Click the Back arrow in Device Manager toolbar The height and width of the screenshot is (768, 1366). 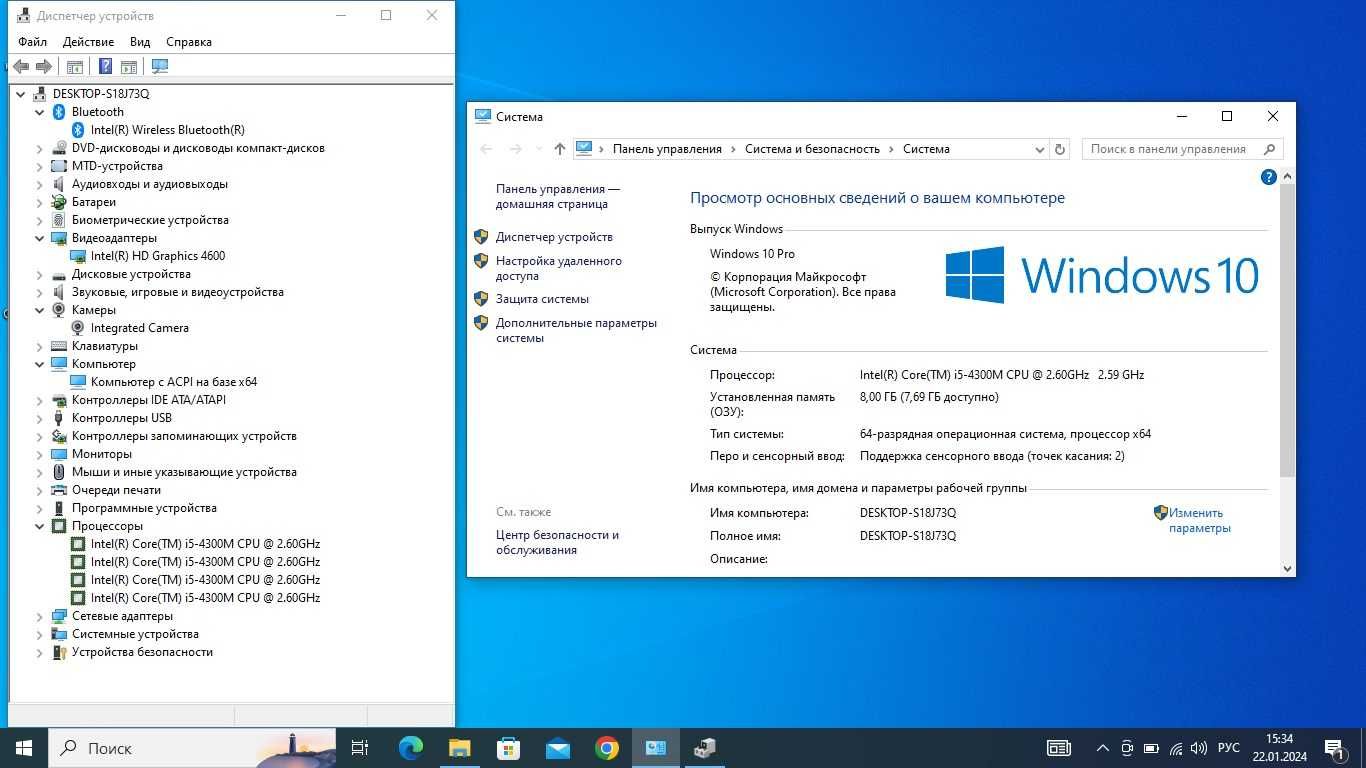tap(20, 67)
